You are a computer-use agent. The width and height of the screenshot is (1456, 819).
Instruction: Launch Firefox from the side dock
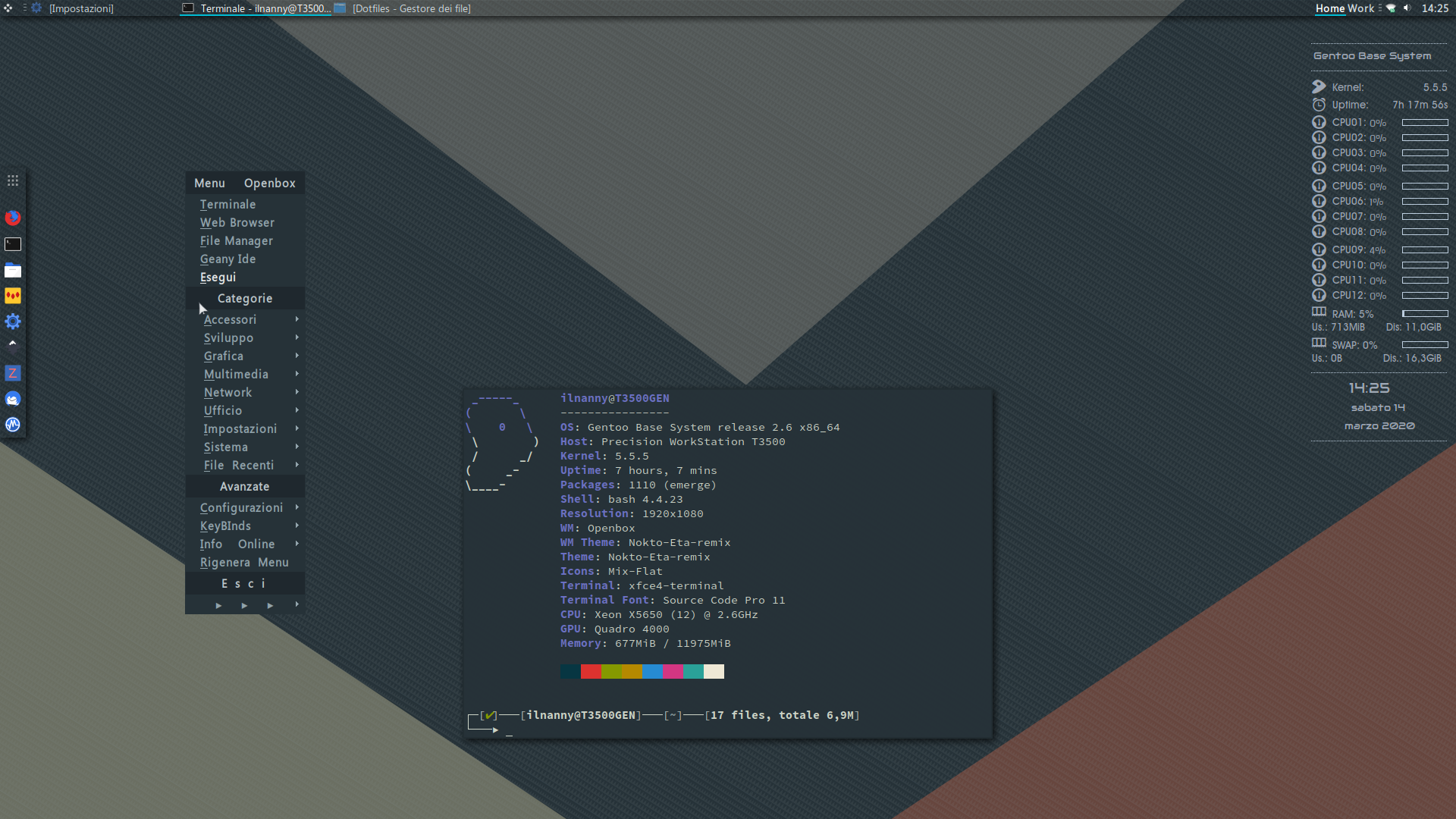click(13, 218)
